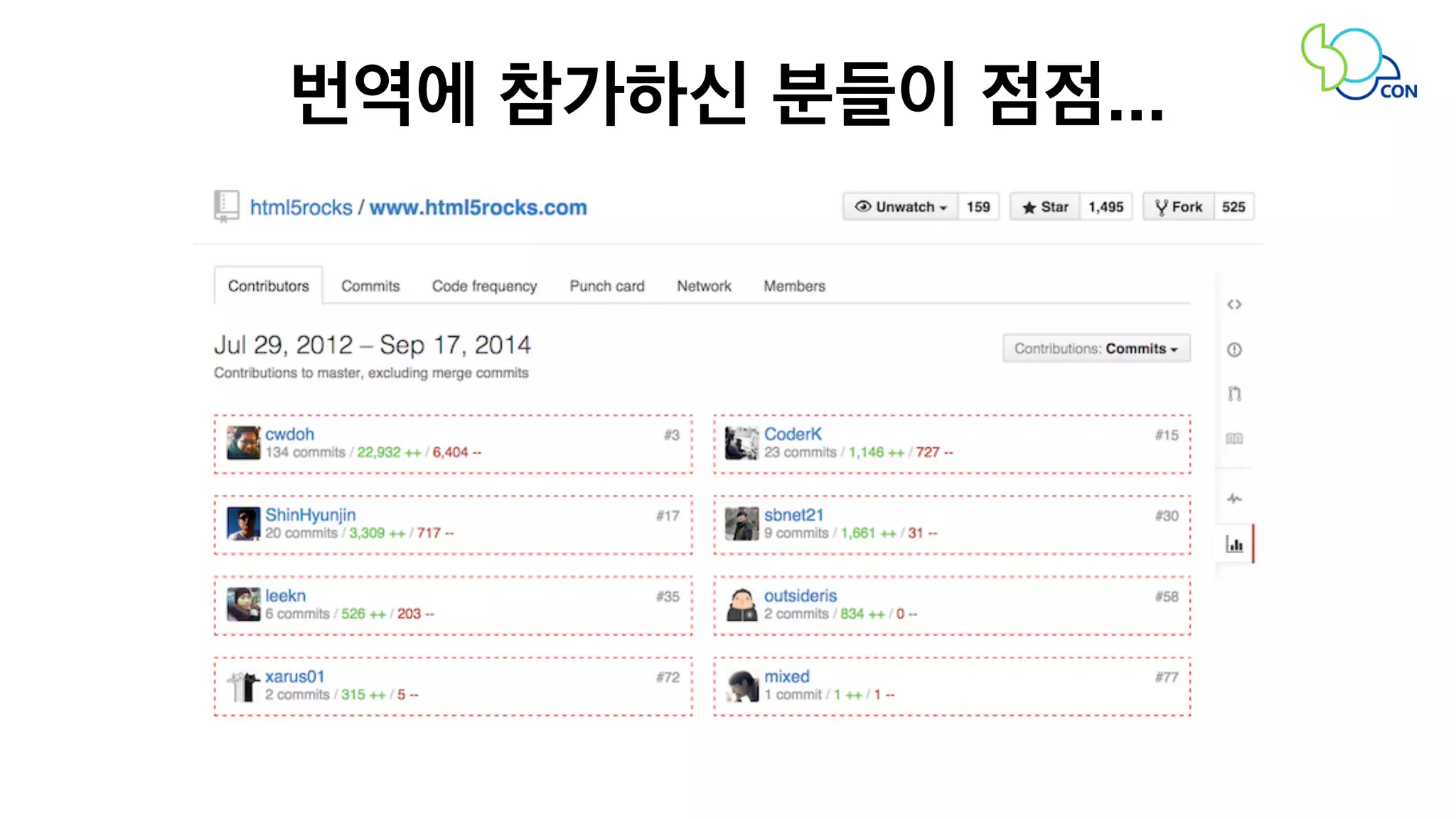The image size is (1456, 819).
Task: Click mixed's avatar image
Action: click(x=742, y=685)
